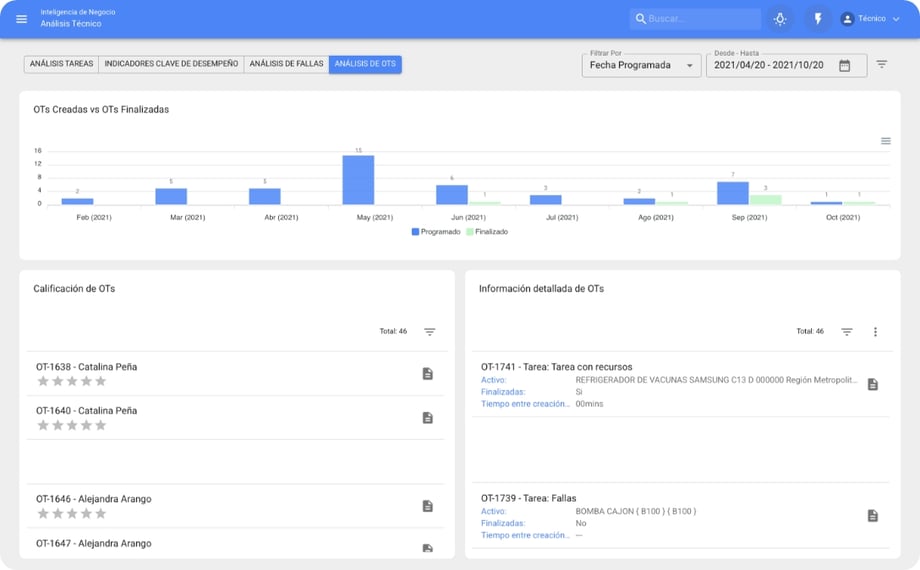
Task: Click OT-1640 - Catalina Peña entry
Action: point(86,411)
